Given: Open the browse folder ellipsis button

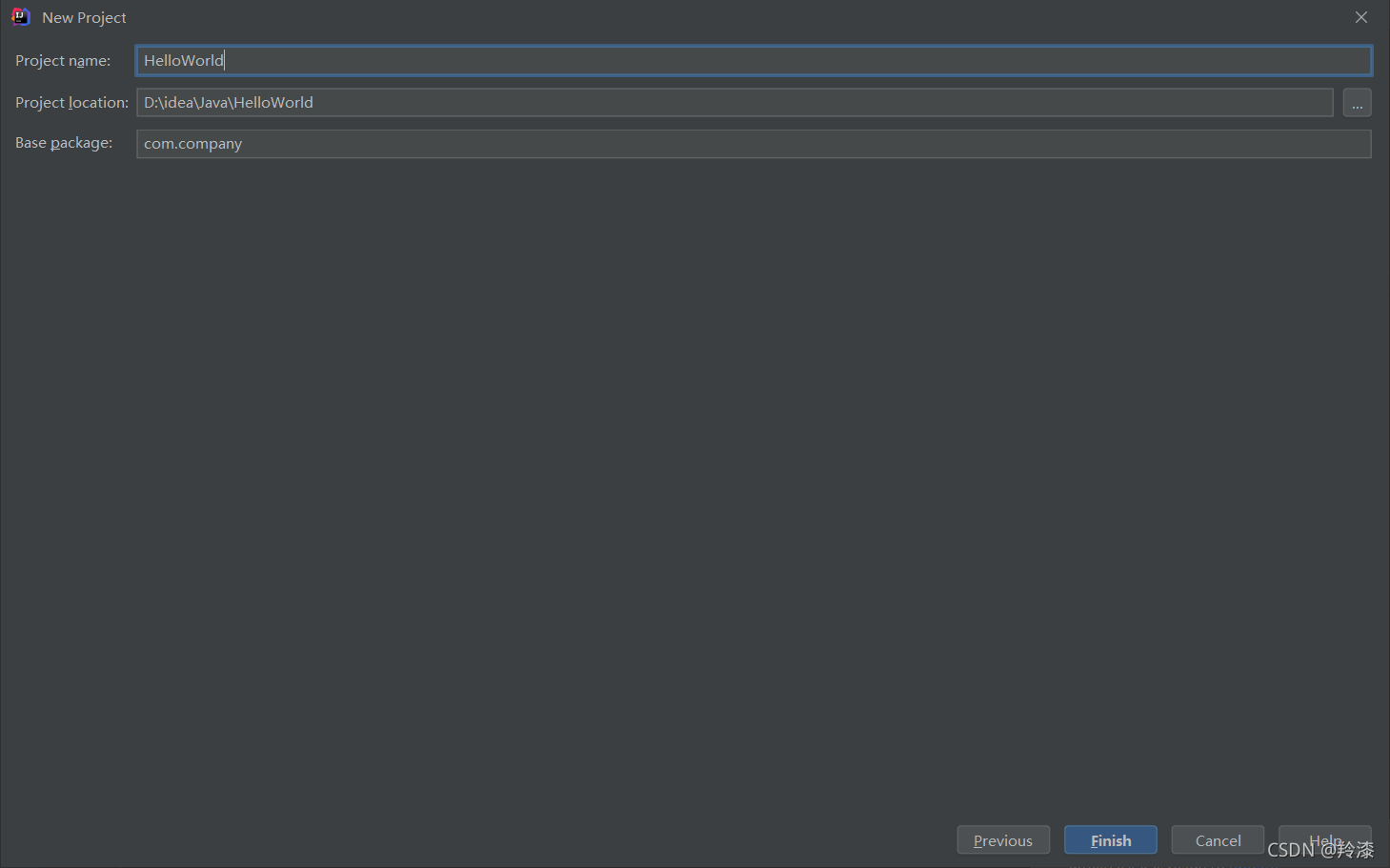Looking at the screenshot, I should [1357, 102].
